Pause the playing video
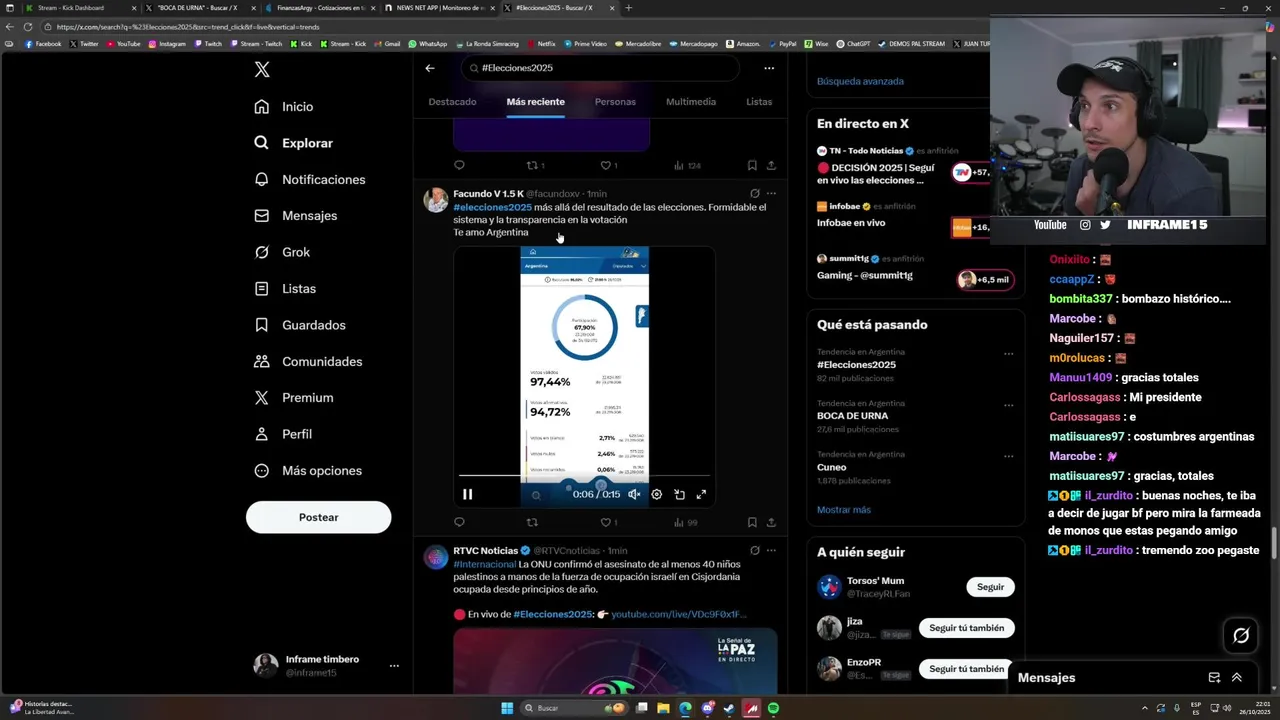 [467, 494]
